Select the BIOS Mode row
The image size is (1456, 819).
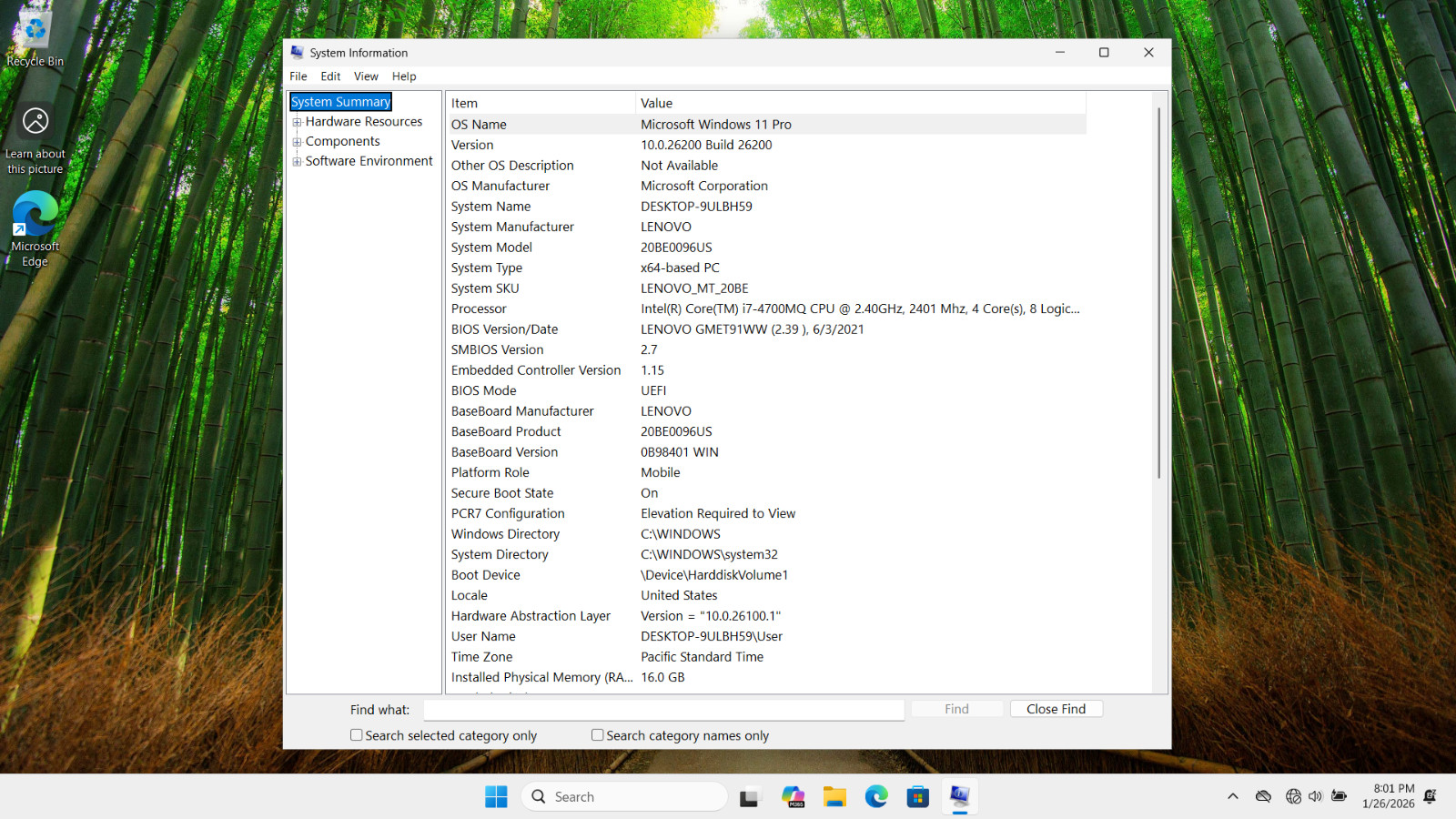point(766,390)
